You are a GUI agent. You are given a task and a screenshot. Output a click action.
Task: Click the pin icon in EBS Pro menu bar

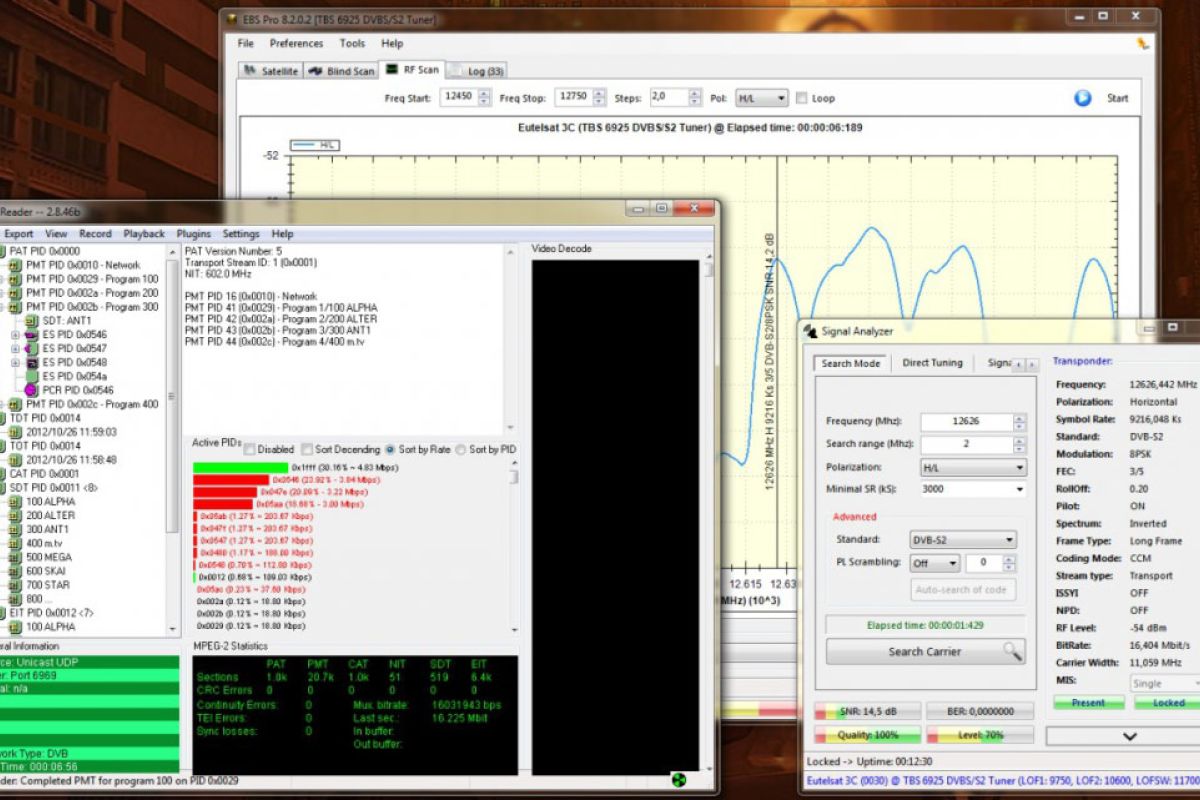[x=1143, y=44]
